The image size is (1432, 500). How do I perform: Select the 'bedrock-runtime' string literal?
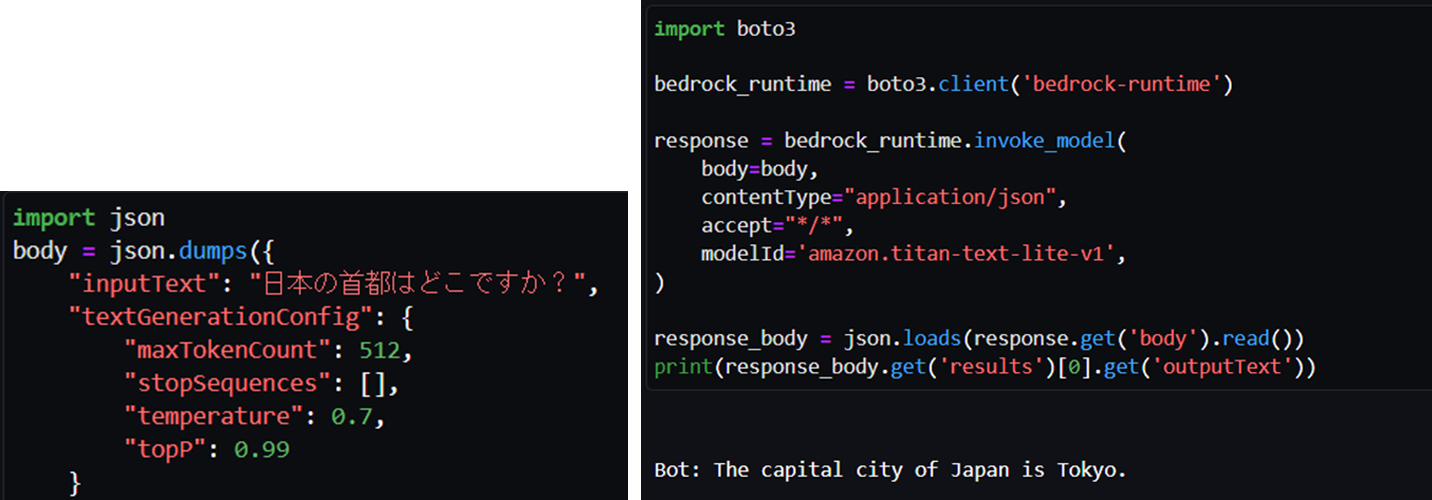coord(1120,85)
